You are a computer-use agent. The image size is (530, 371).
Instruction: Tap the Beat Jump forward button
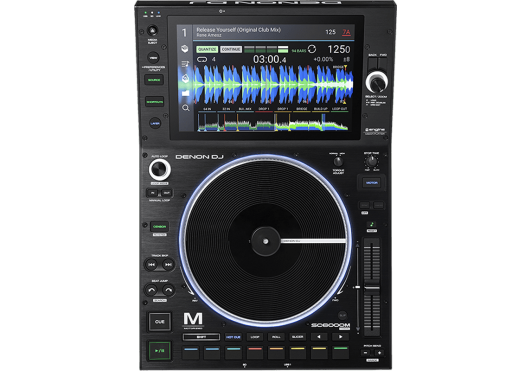(168, 290)
